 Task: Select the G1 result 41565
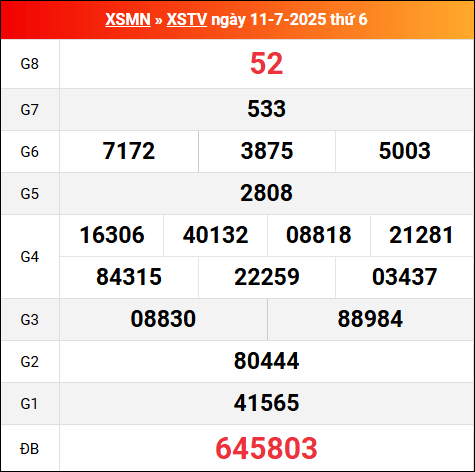(x=266, y=403)
